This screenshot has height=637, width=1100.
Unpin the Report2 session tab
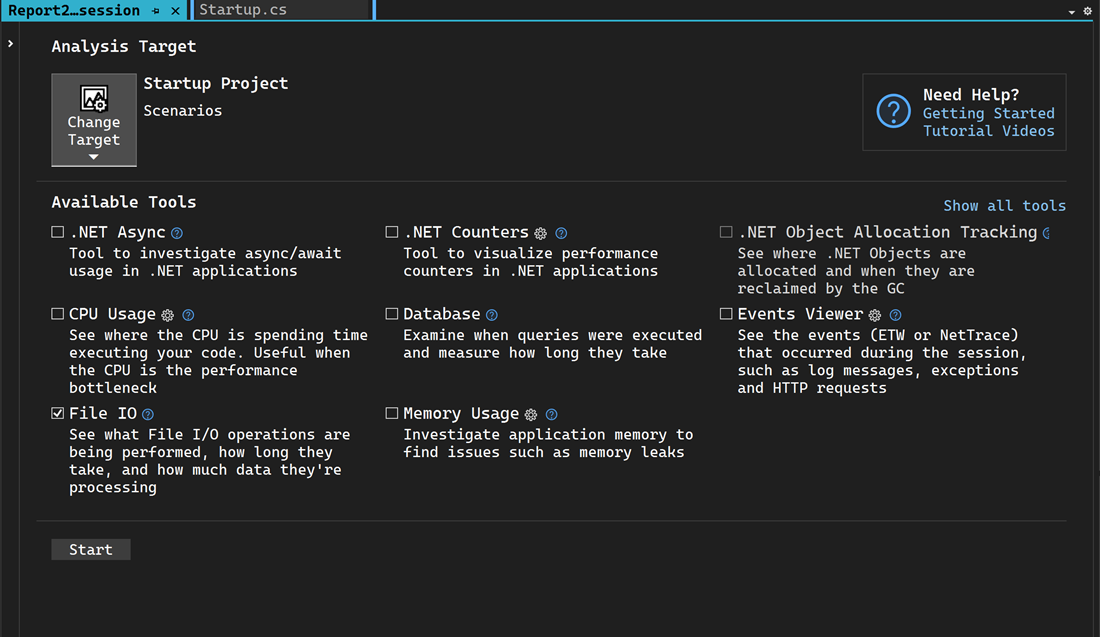(x=158, y=11)
